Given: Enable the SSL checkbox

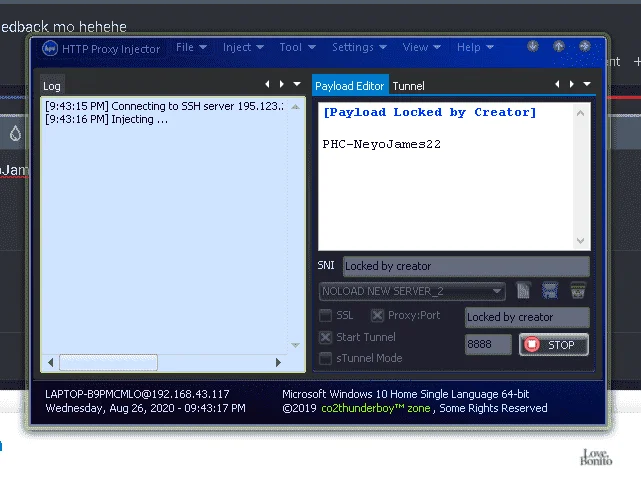Looking at the screenshot, I should (x=325, y=315).
